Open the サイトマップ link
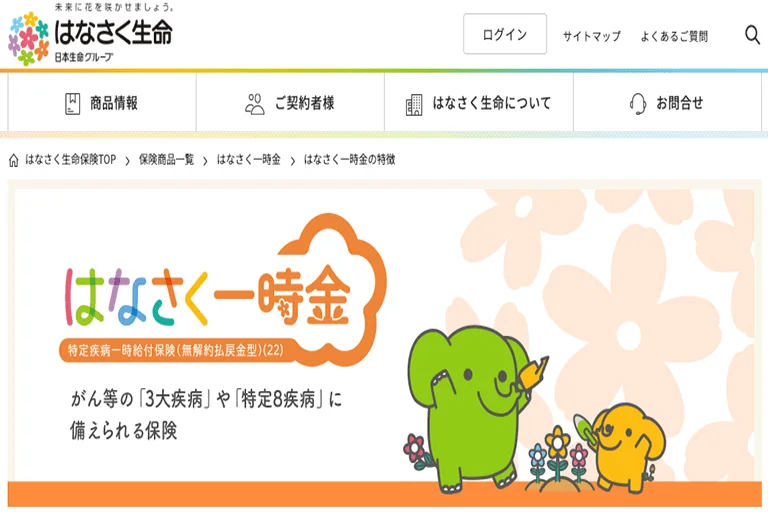Image resolution: width=768 pixels, height=512 pixels. click(592, 36)
